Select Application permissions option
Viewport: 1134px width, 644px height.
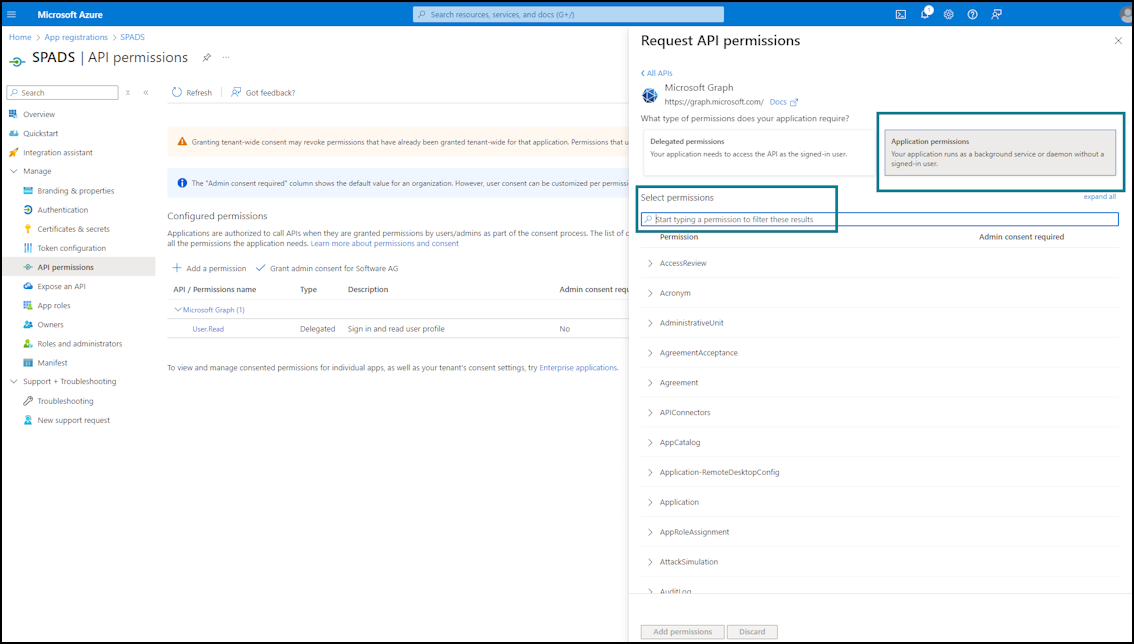1000,153
